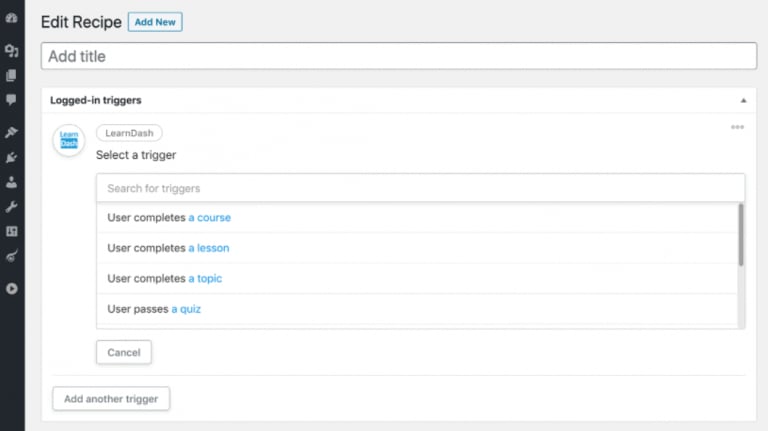The image size is (768, 431).
Task: Open the Media library sidebar icon
Action: [x=11, y=50]
